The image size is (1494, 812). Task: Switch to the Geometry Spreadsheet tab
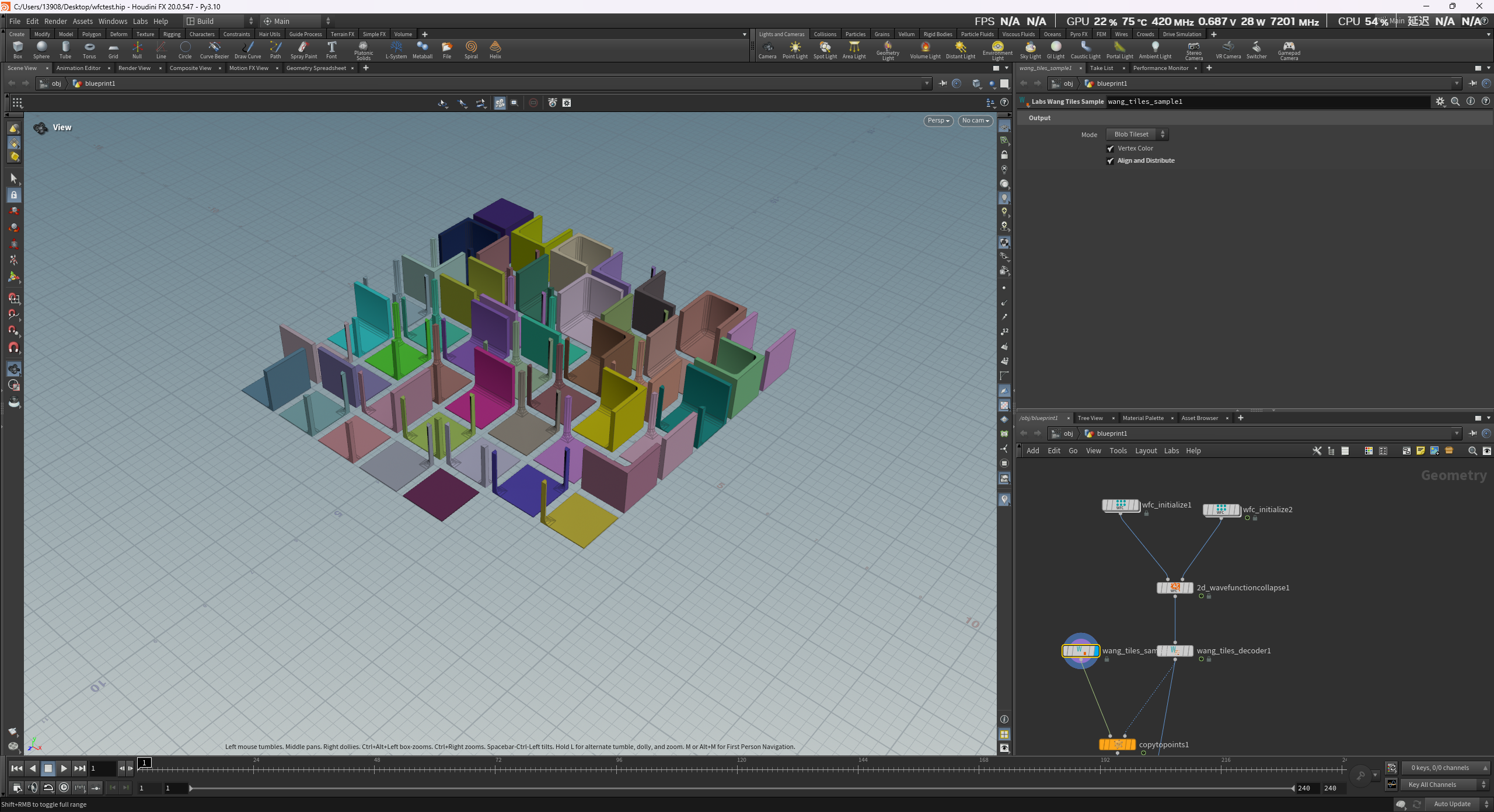coord(316,68)
